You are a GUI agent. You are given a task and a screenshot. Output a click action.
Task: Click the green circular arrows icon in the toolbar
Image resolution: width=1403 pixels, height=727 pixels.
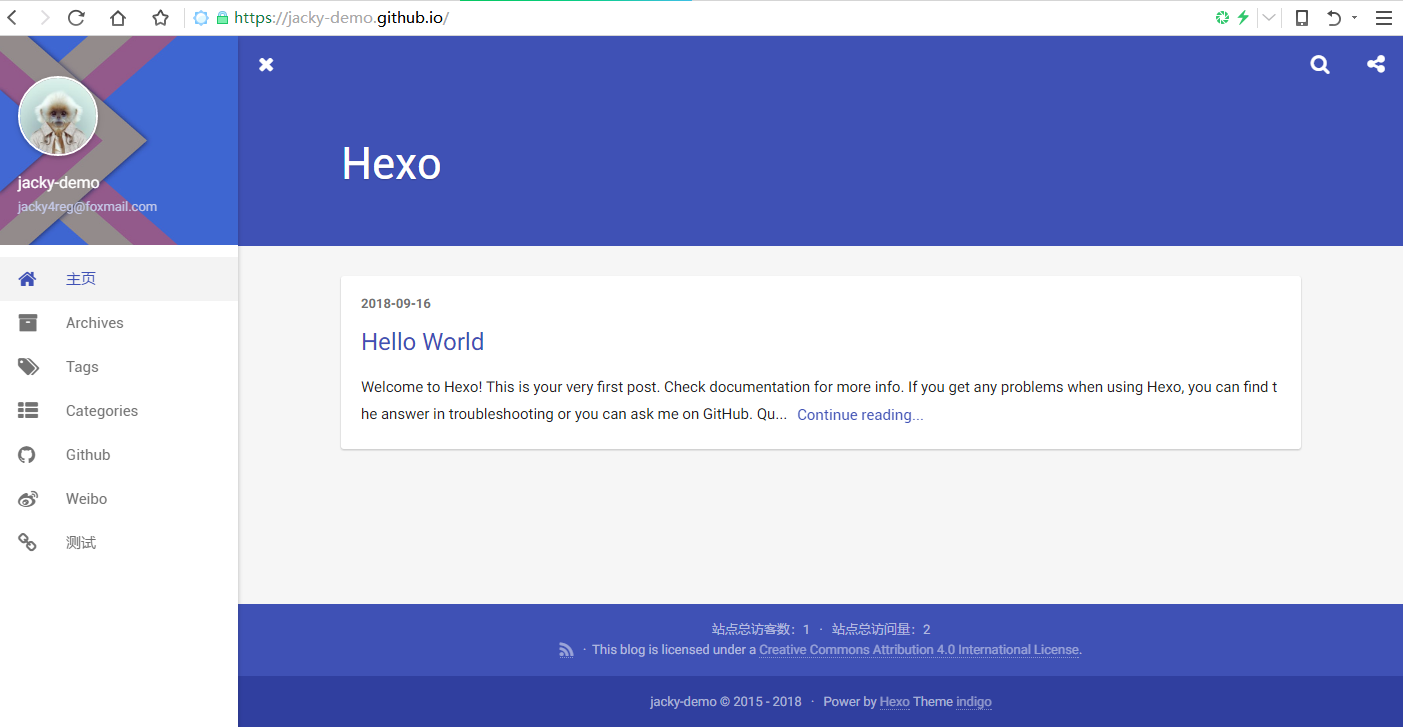coord(1222,17)
